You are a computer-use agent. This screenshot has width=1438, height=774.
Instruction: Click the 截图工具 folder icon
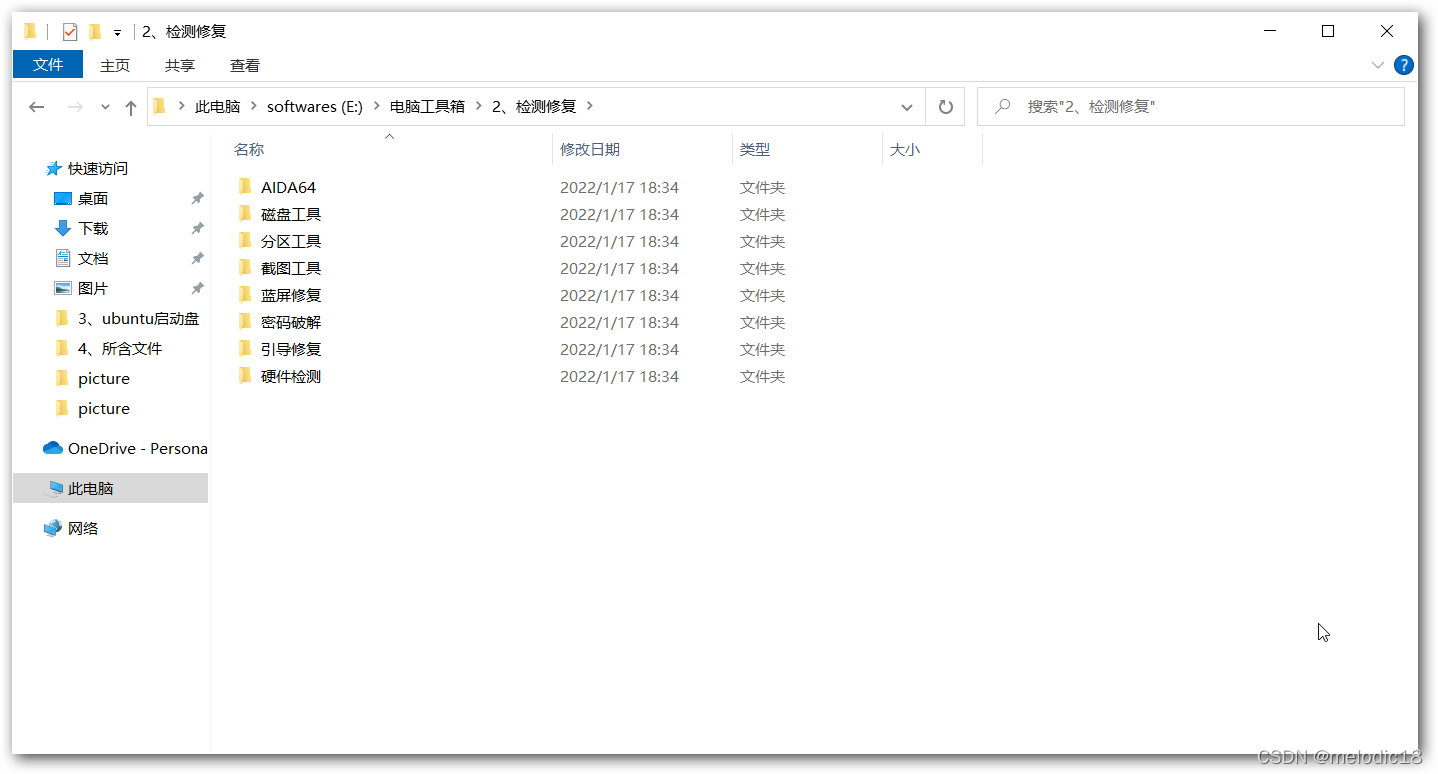245,268
